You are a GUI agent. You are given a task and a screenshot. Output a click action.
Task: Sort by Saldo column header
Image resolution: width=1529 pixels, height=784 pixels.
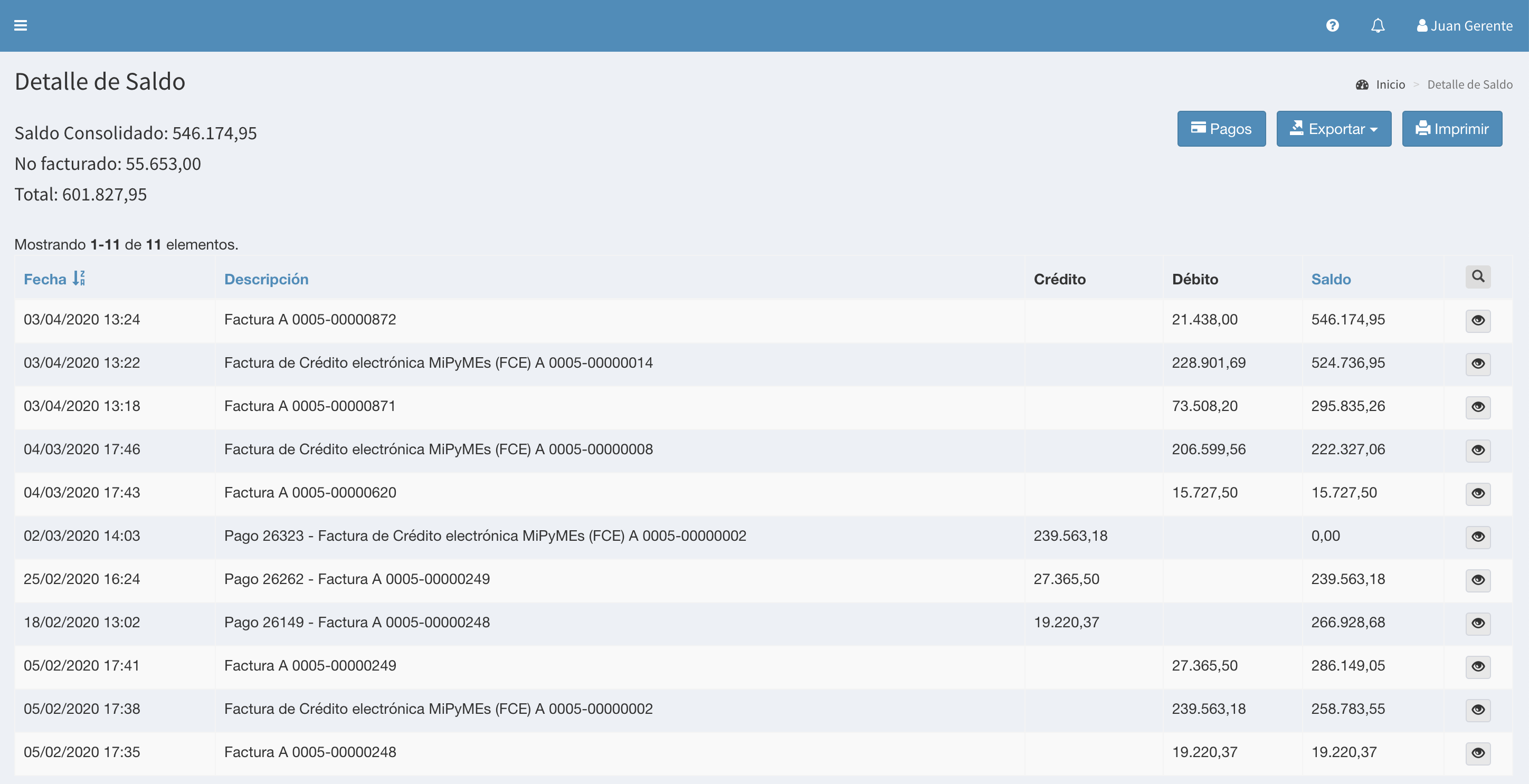pyautogui.click(x=1330, y=279)
